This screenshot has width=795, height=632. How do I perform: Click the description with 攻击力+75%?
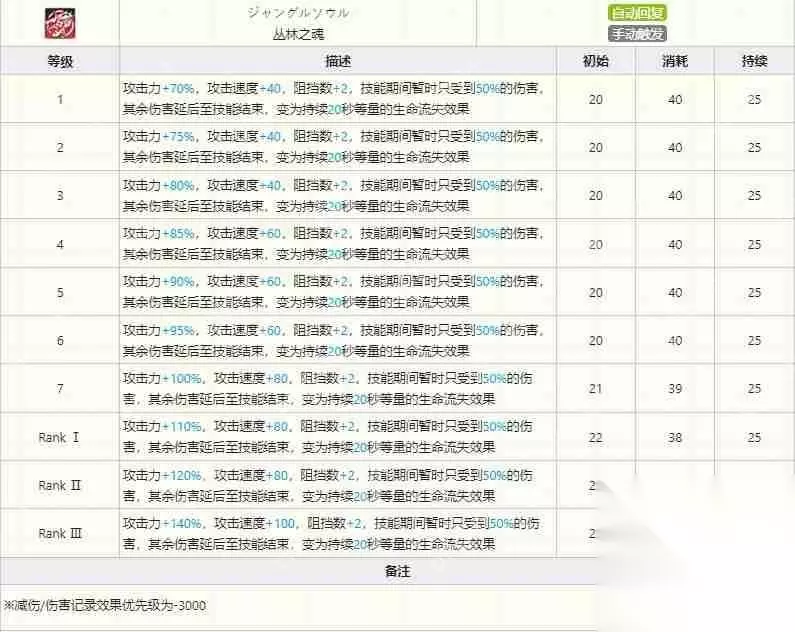point(333,147)
